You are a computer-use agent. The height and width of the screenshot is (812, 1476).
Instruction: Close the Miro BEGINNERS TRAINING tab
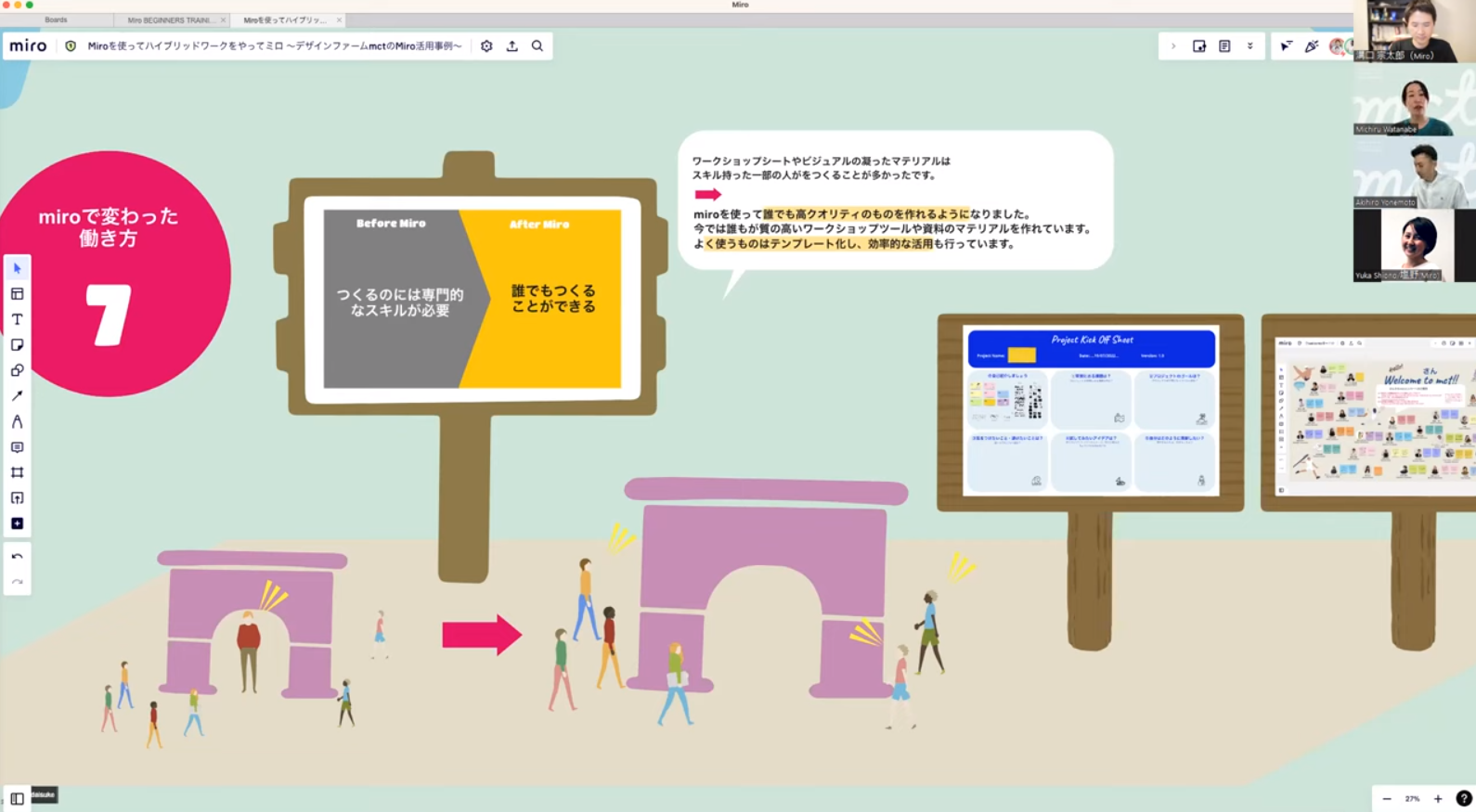pyautogui.click(x=223, y=19)
